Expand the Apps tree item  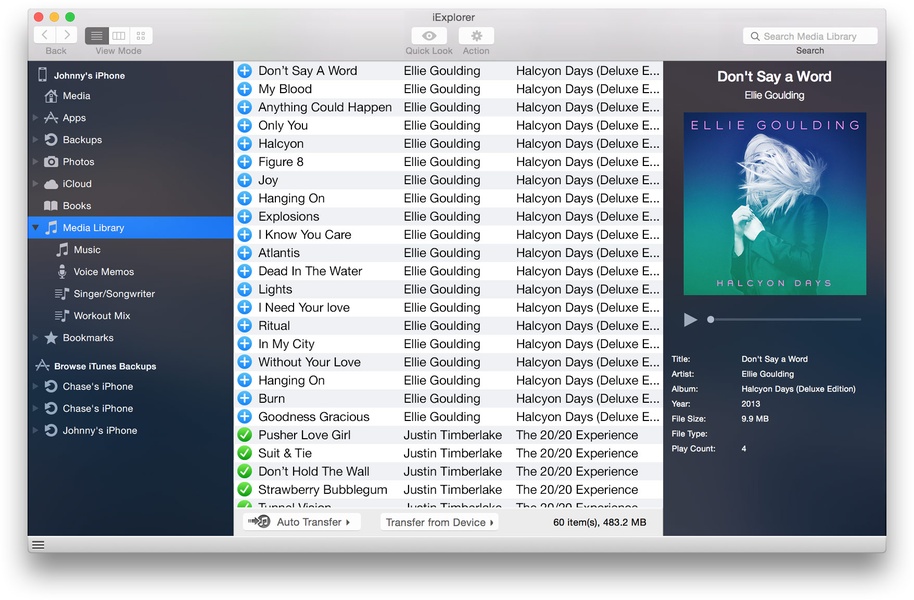pos(36,118)
